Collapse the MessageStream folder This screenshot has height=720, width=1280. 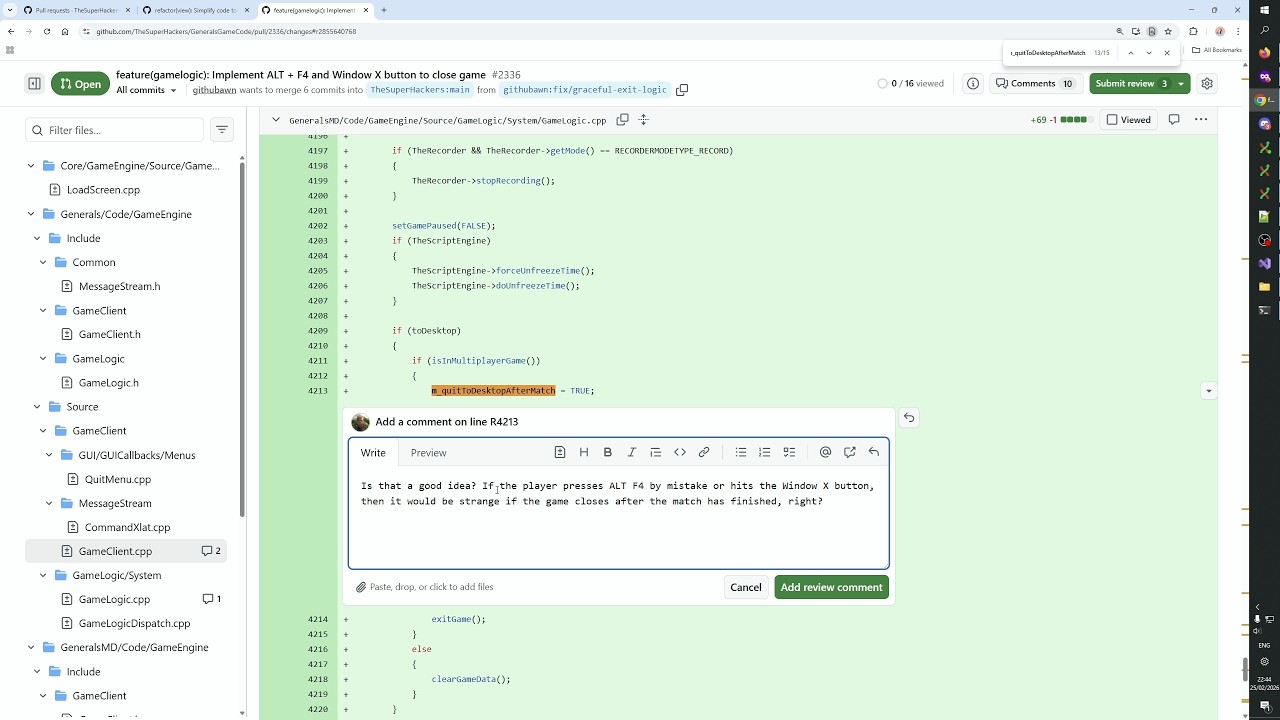49,503
